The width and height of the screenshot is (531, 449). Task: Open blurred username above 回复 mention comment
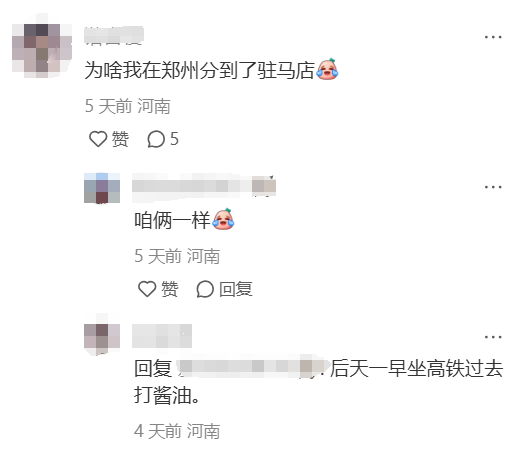162,336
